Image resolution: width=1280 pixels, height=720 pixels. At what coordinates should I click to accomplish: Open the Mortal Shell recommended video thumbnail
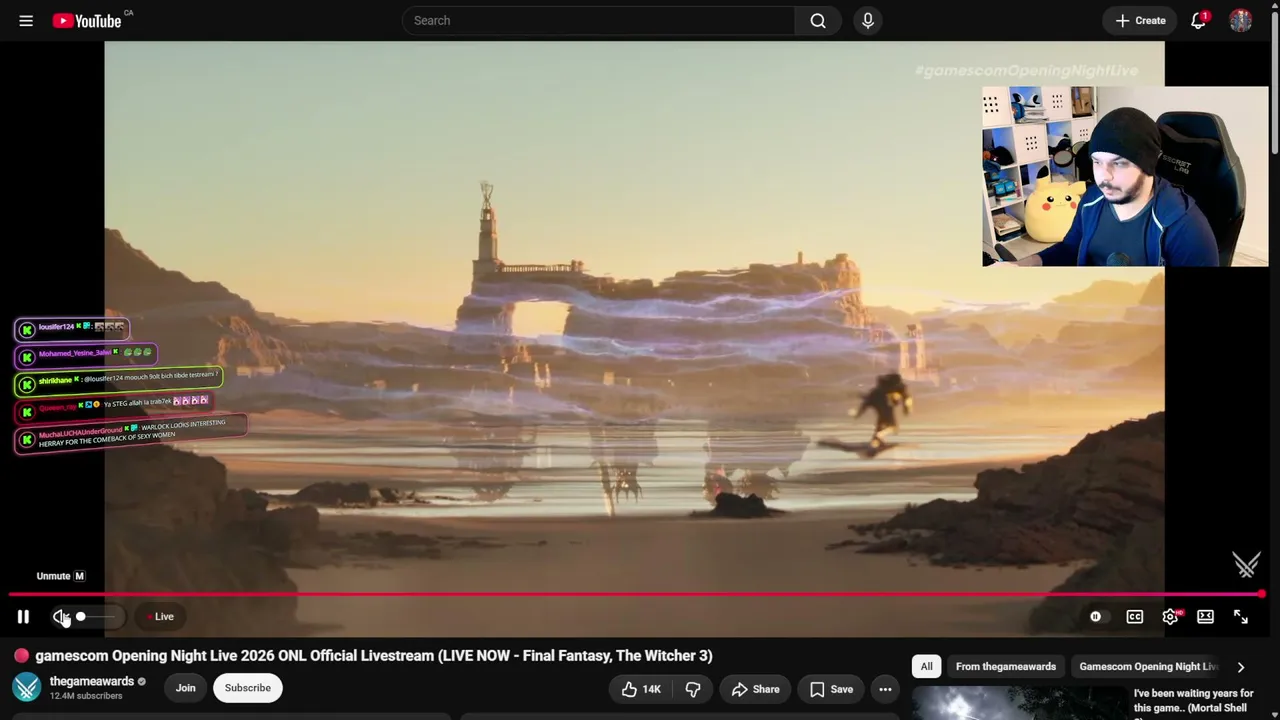click(1019, 703)
